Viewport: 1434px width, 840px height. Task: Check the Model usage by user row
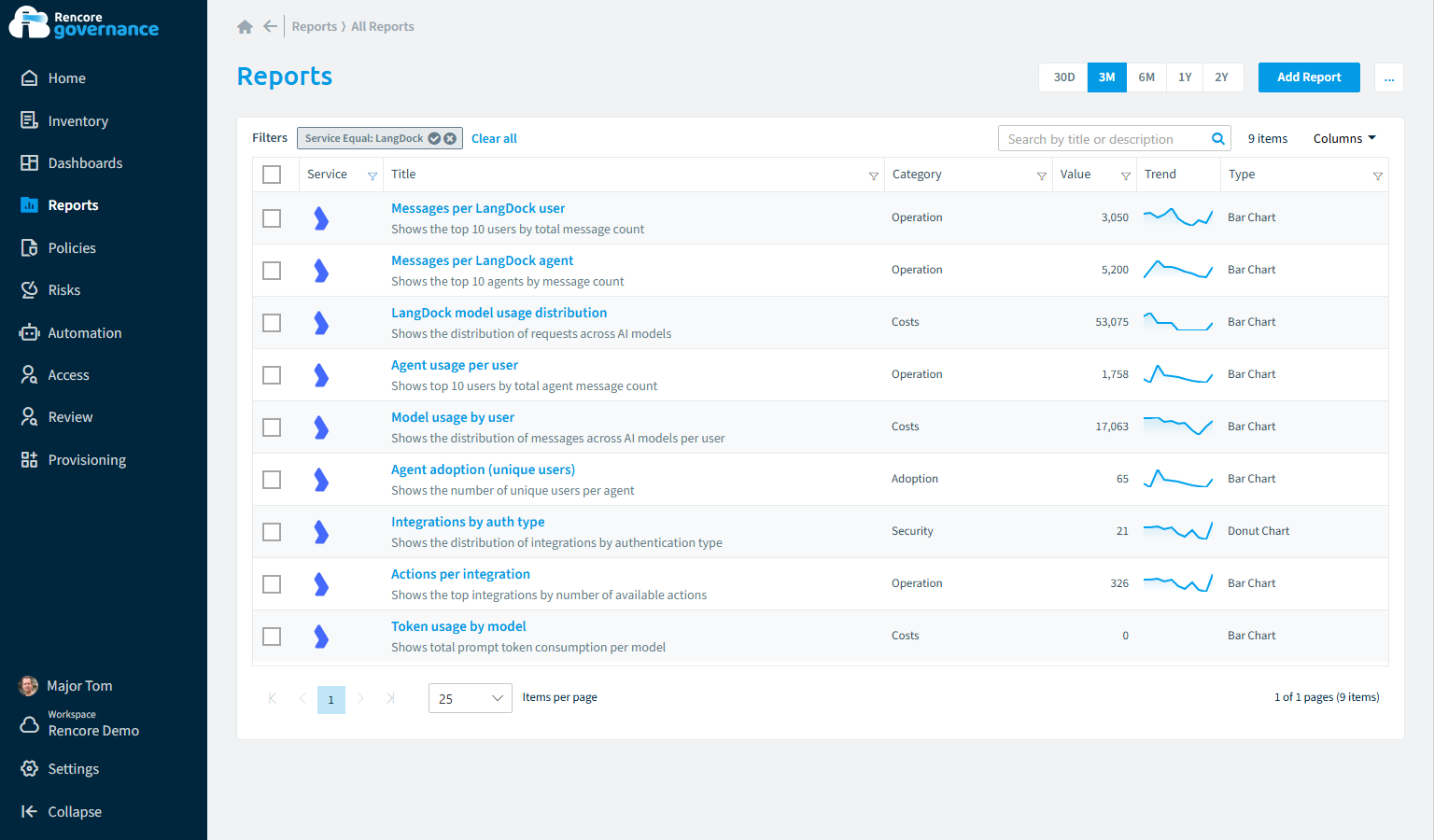click(272, 427)
